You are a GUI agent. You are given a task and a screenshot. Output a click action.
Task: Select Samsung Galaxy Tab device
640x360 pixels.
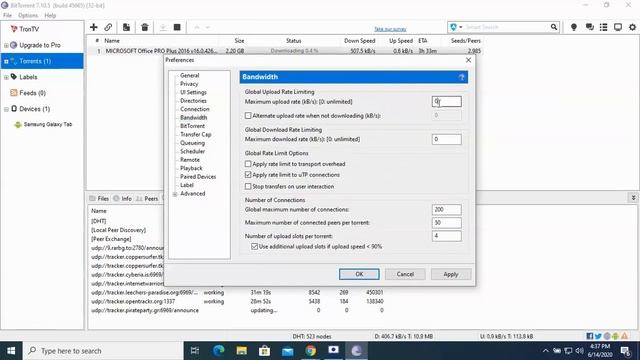click(x=48, y=124)
